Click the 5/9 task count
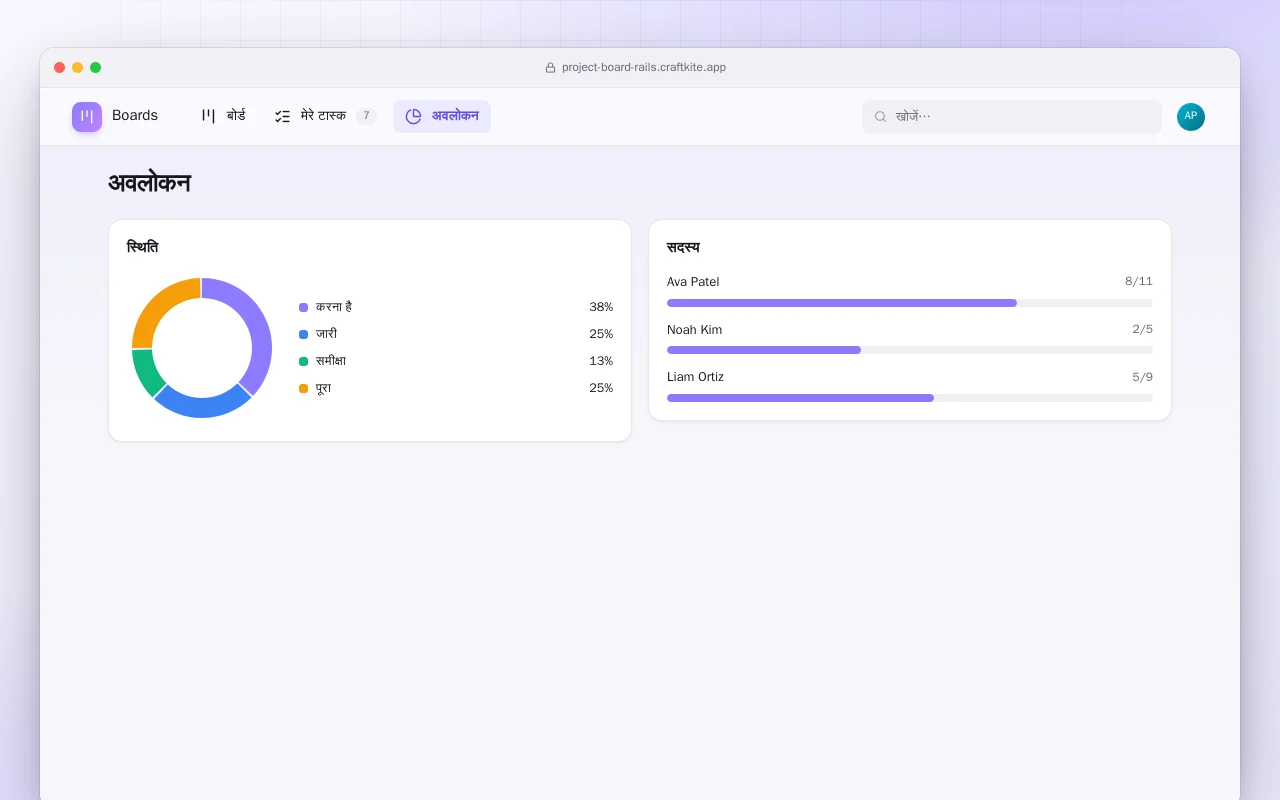 1142,377
